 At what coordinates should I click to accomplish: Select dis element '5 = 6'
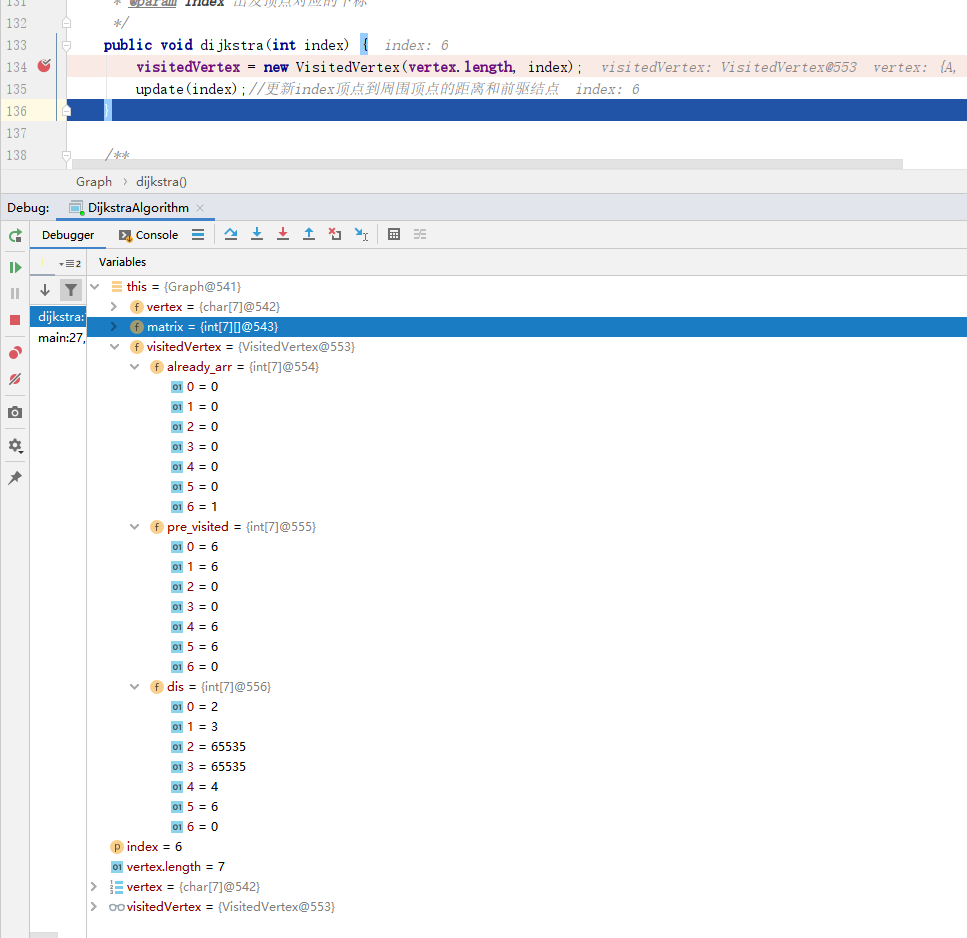coord(527,807)
